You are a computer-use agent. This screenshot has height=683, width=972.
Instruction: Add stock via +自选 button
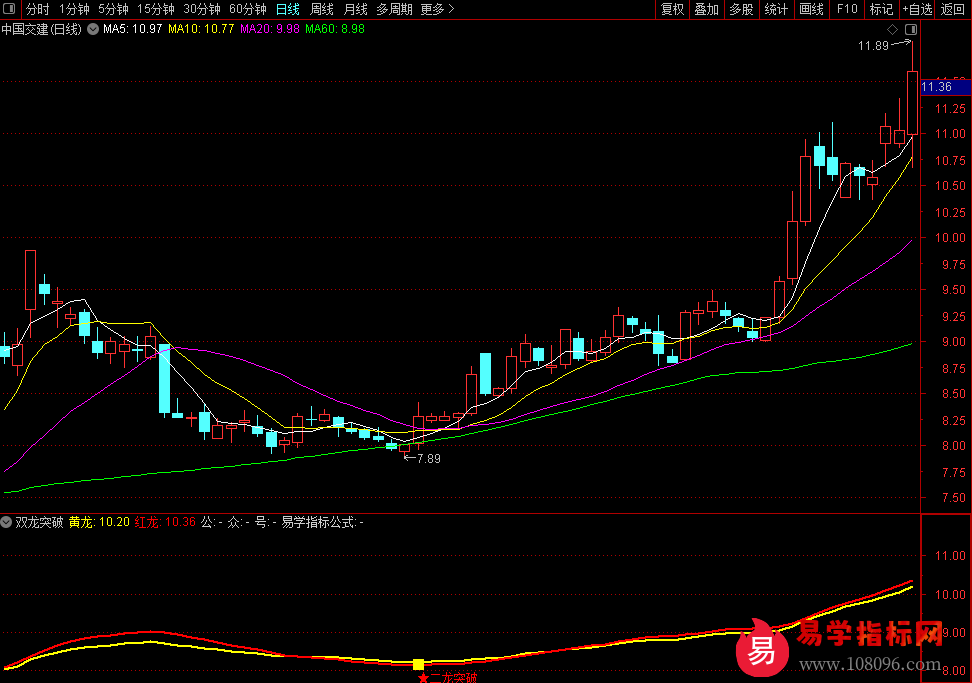(x=917, y=9)
